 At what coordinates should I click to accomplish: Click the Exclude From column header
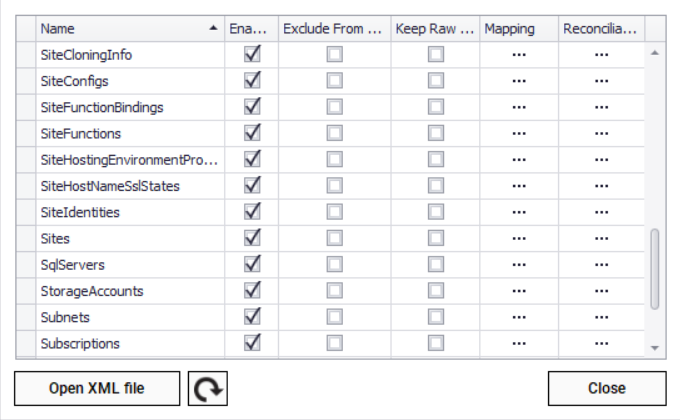click(333, 29)
